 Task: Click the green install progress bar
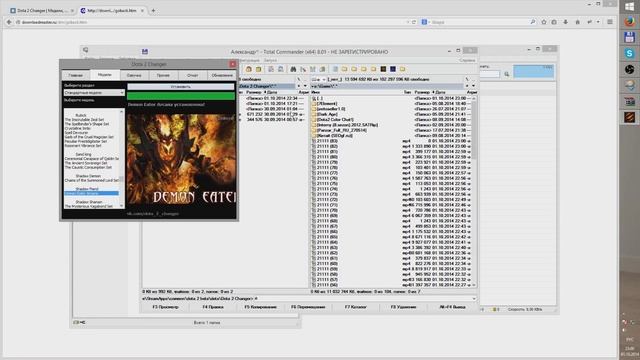[x=181, y=96]
